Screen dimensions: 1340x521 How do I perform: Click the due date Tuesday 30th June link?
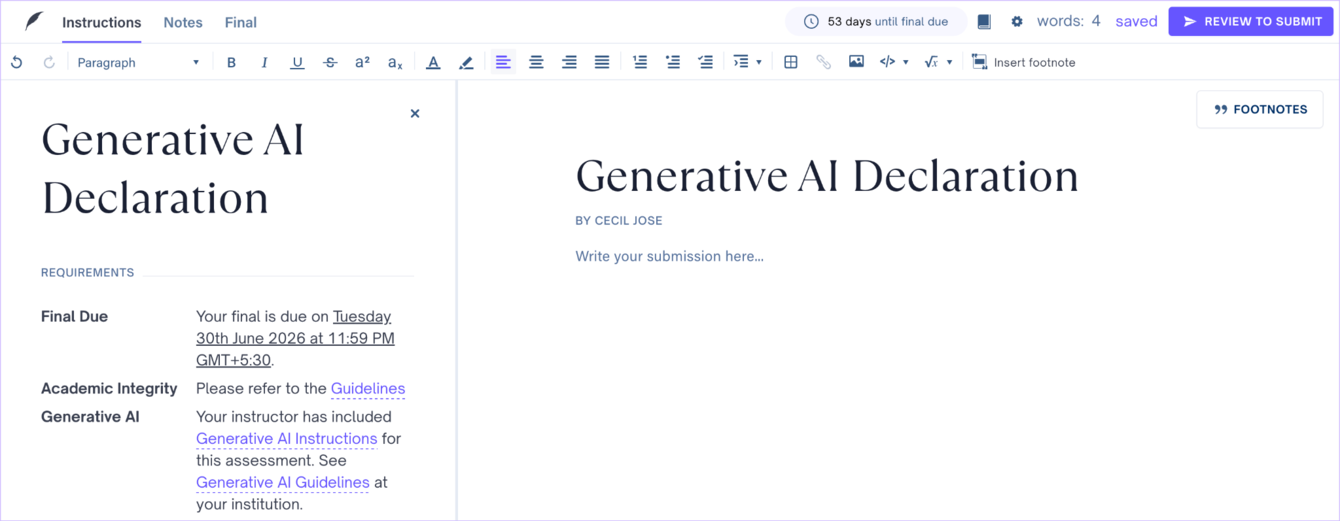pyautogui.click(x=295, y=338)
